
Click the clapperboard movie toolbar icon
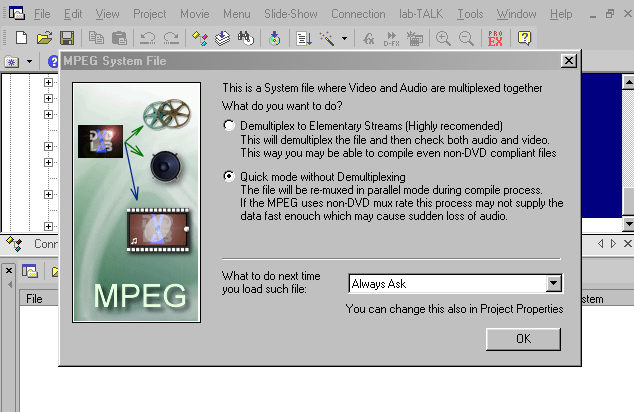[414, 39]
